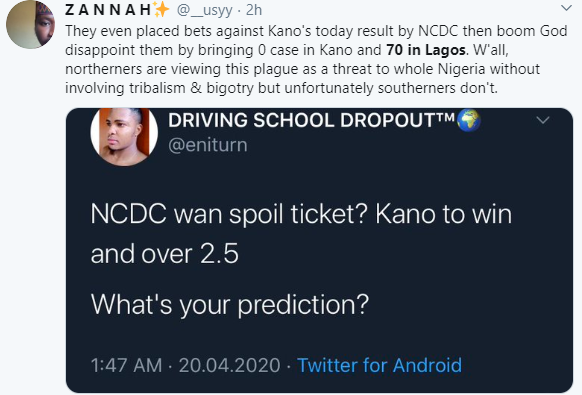Click the 'What's your prediction?' line

[230, 305]
